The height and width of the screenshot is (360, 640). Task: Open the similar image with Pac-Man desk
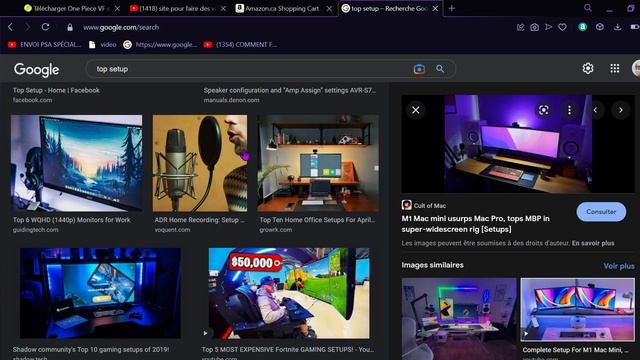459,319
